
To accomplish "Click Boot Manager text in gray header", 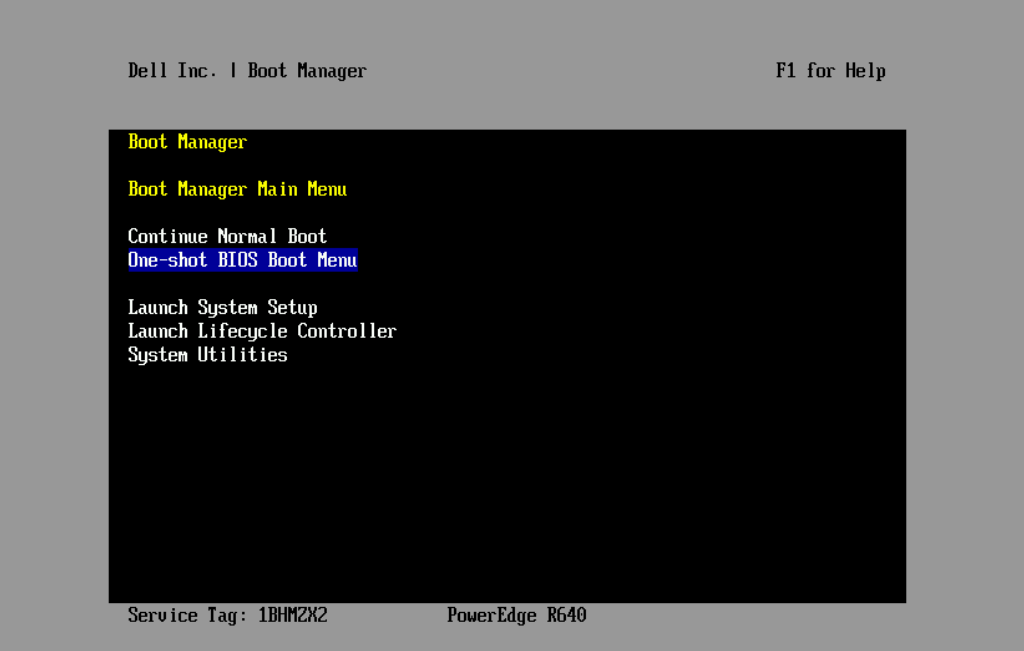I will tap(307, 71).
